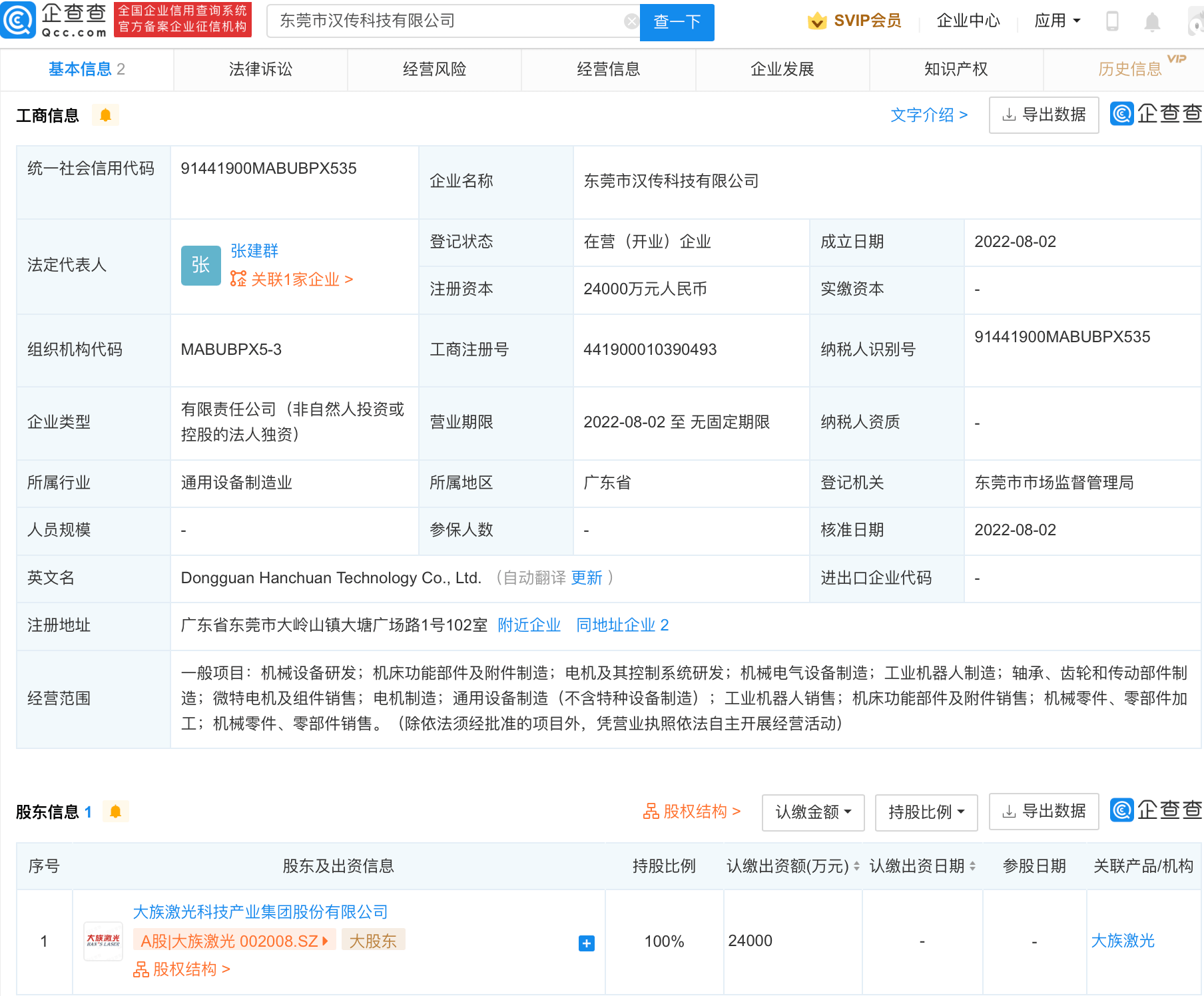
Task: Click the Qcc.com logo icon
Action: pyautogui.click(x=19, y=20)
